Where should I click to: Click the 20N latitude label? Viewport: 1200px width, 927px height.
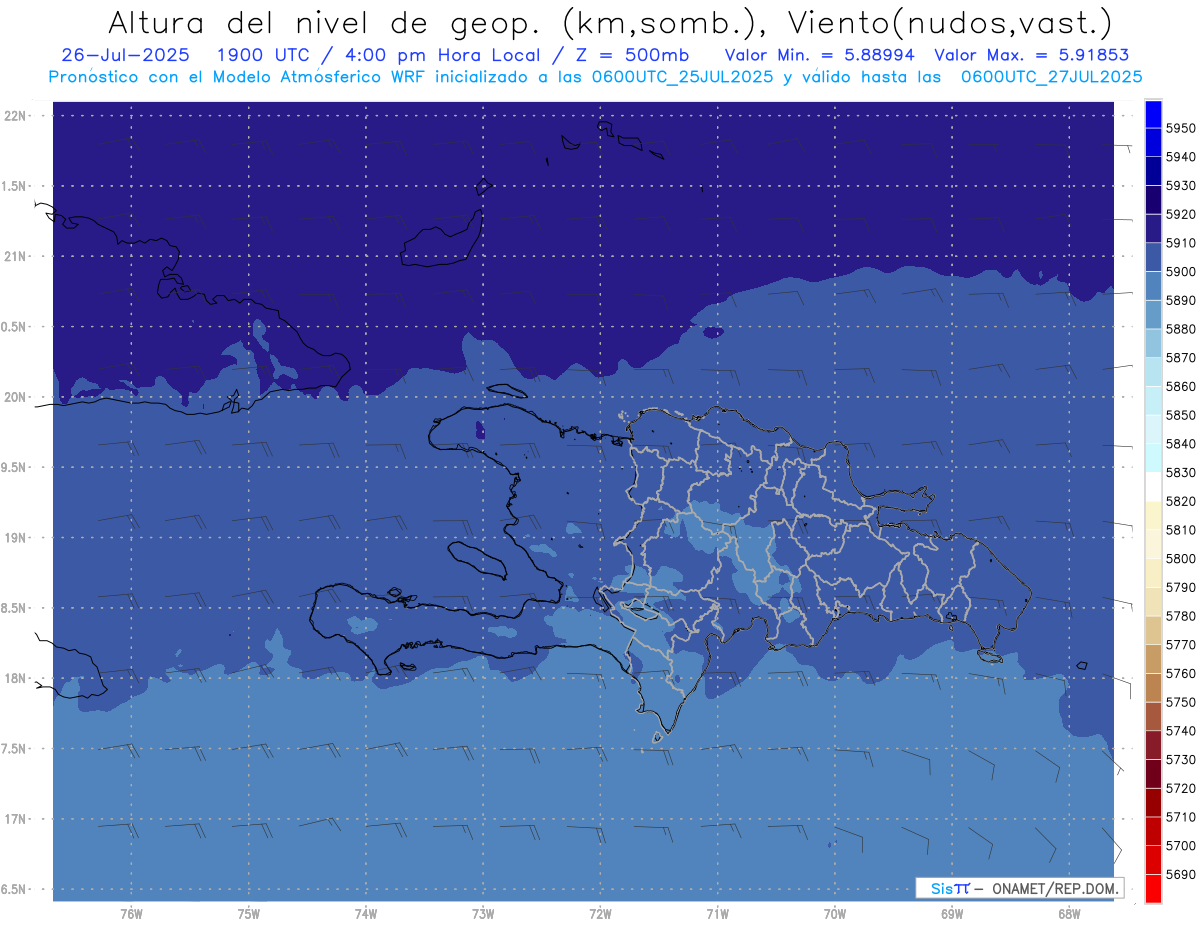click(x=15, y=397)
